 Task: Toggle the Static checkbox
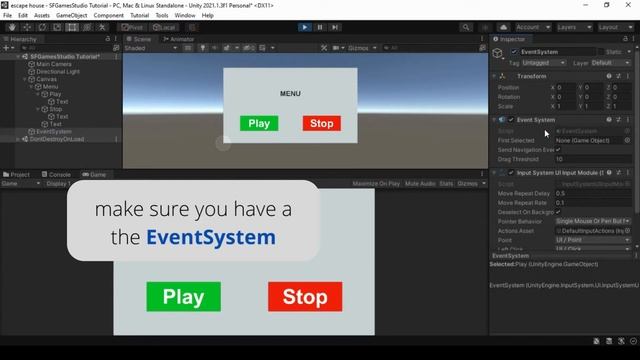pos(600,52)
